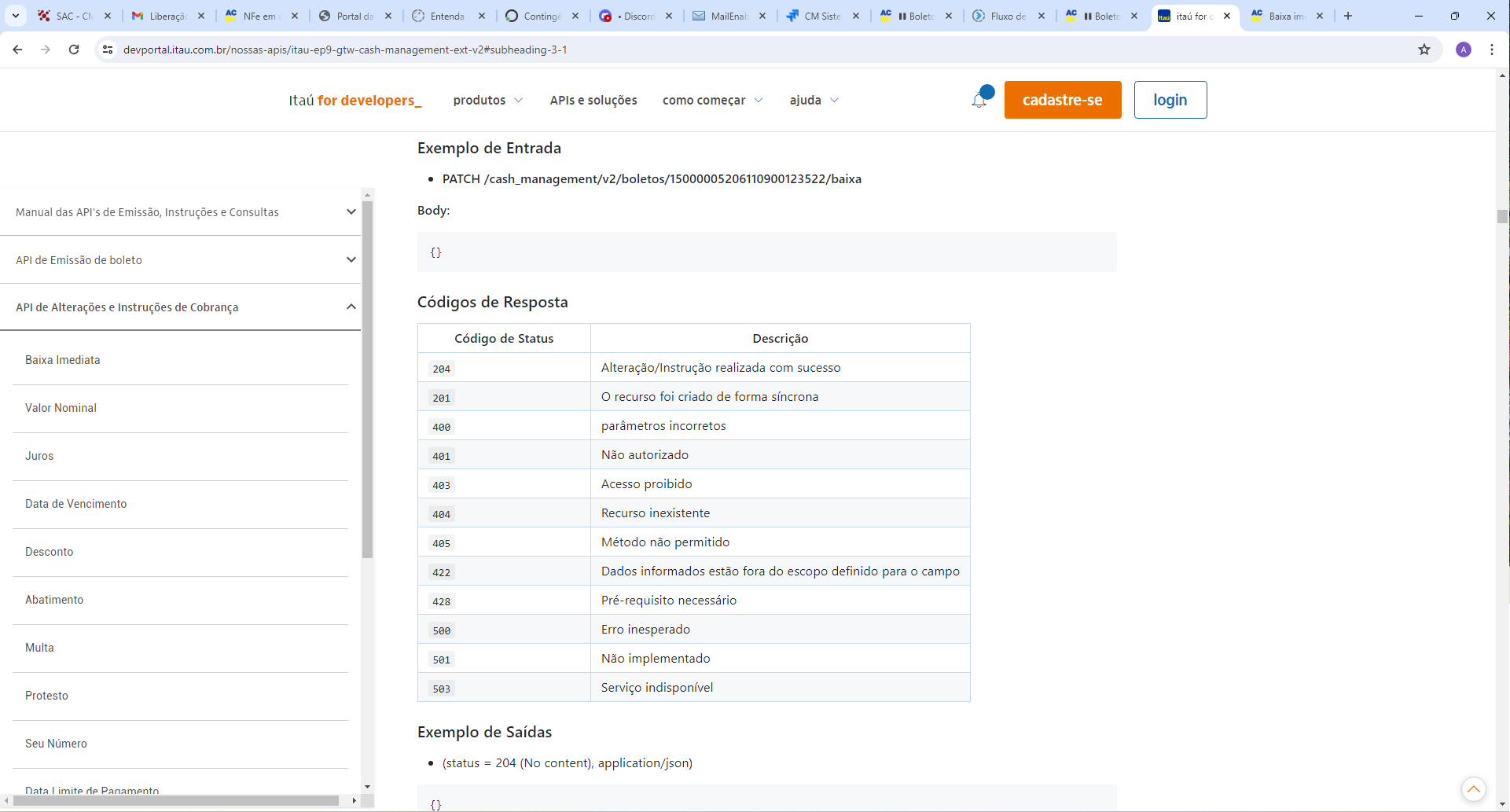Expand Manual das API's de Emissão section
Screen dimensions: 1510x812
point(181,212)
